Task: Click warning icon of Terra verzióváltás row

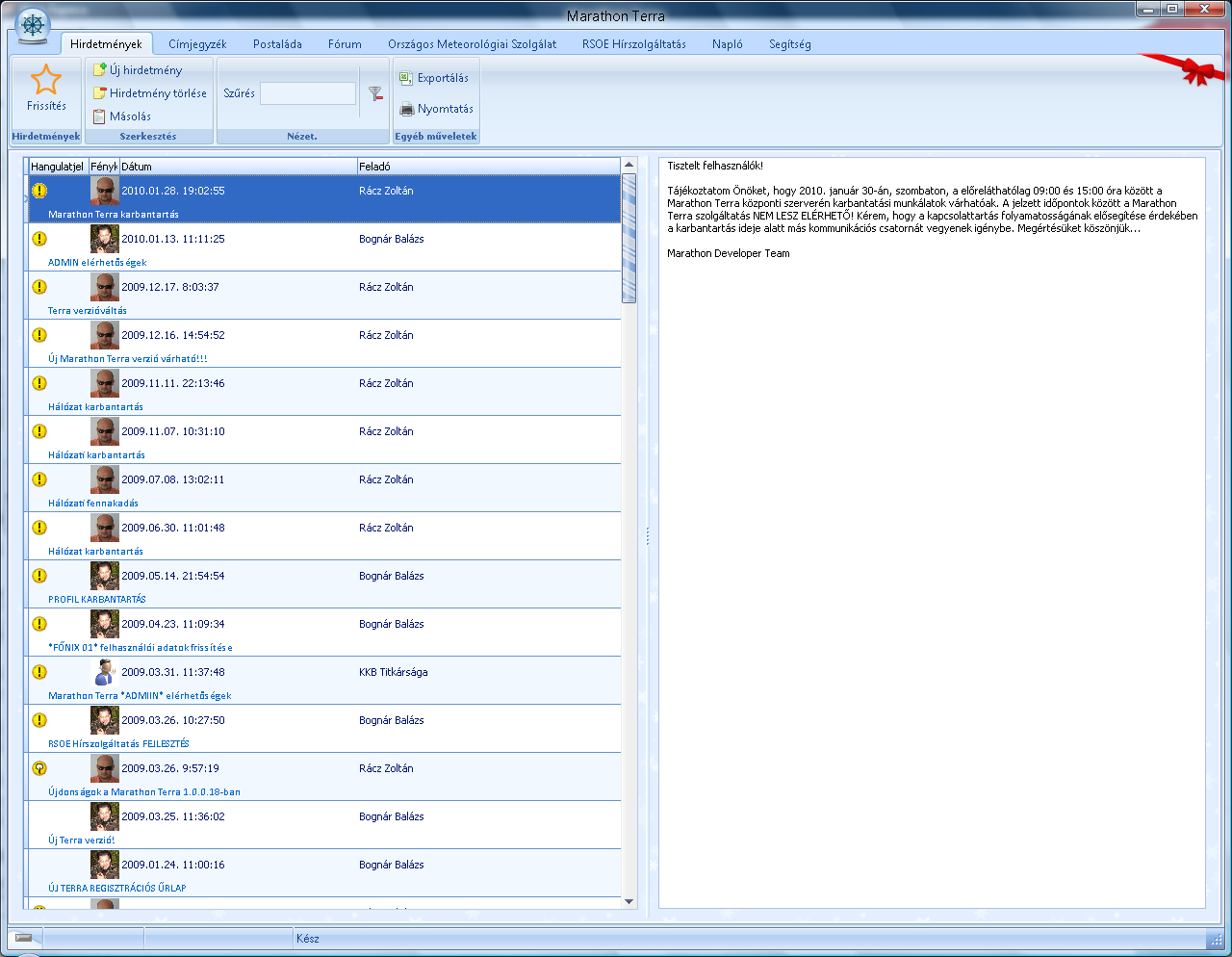Action: coord(39,287)
